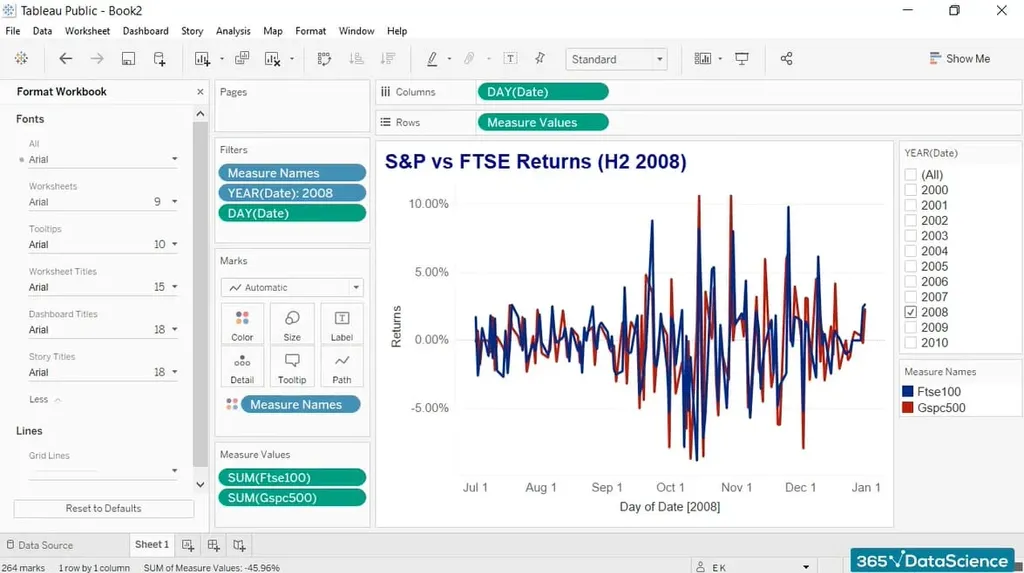
Task: Open the Color marks card
Action: (242, 324)
